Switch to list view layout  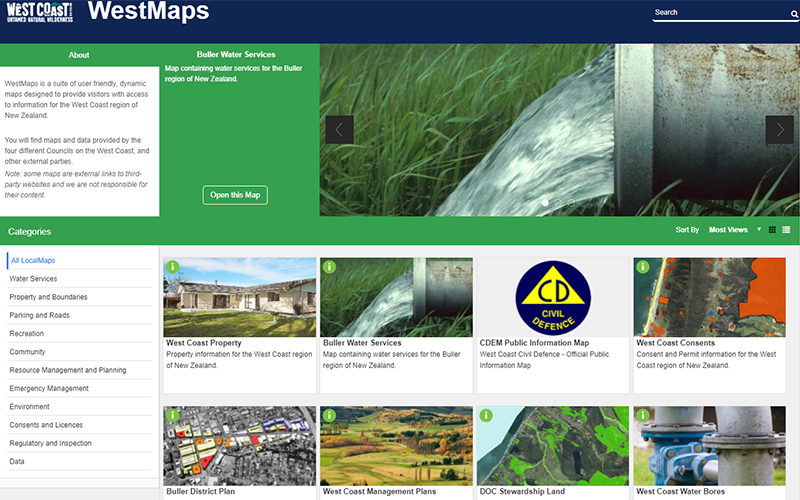[x=786, y=230]
